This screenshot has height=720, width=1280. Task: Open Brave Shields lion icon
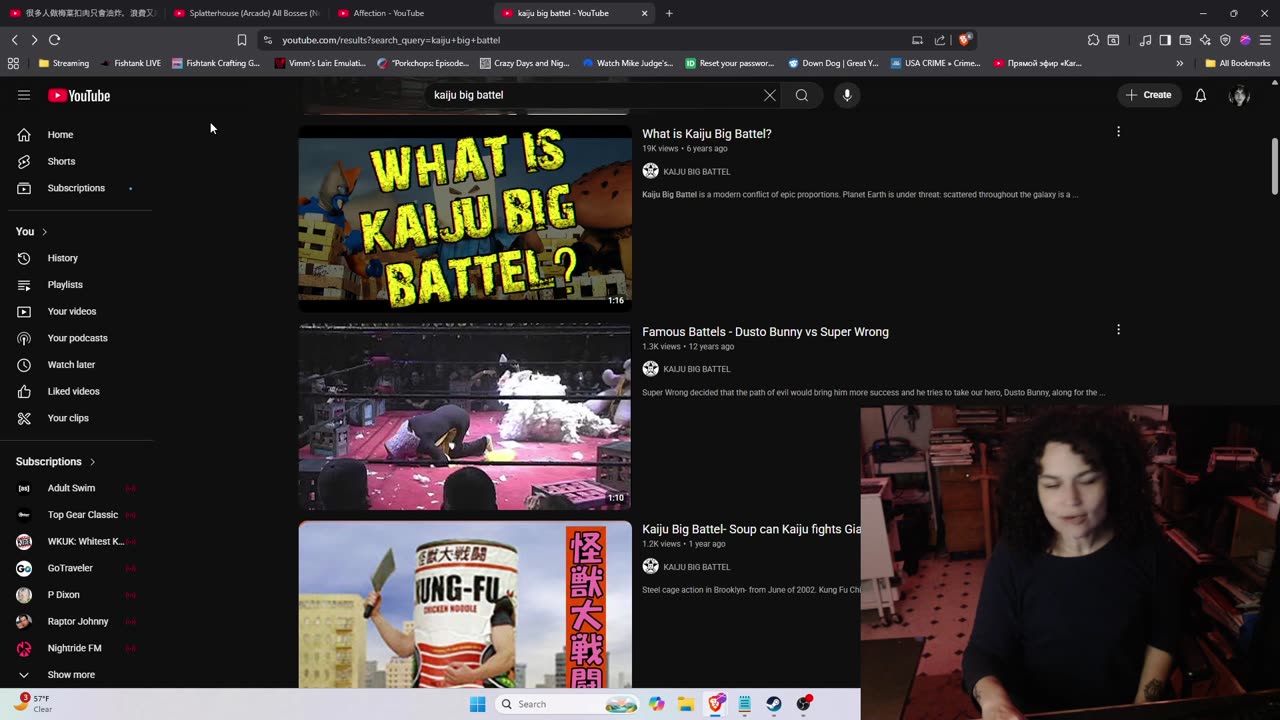[x=964, y=40]
